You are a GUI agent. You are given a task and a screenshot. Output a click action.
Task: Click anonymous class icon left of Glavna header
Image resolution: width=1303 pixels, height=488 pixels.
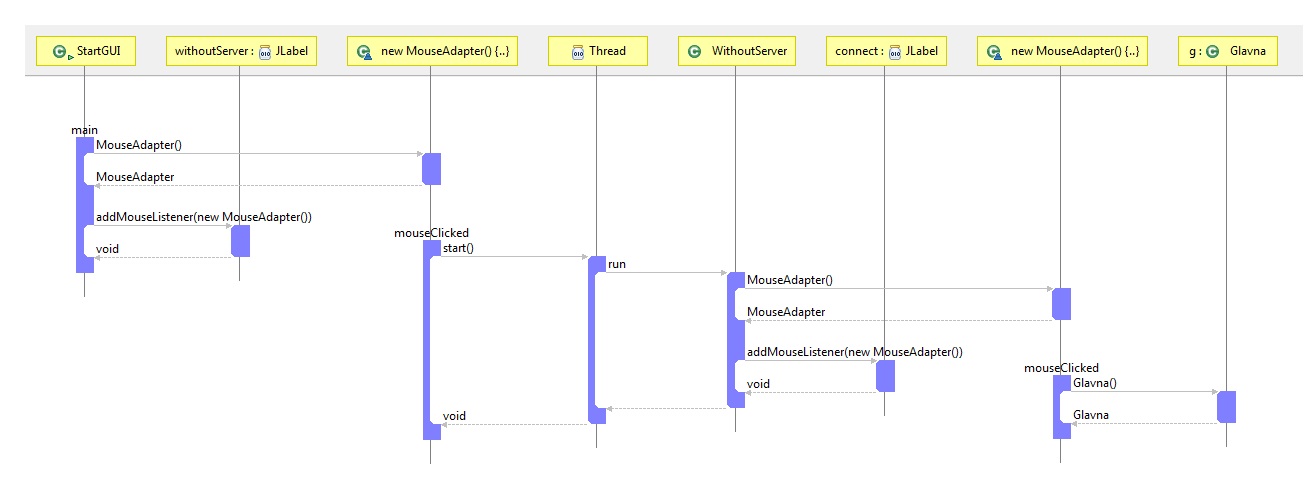pos(995,52)
